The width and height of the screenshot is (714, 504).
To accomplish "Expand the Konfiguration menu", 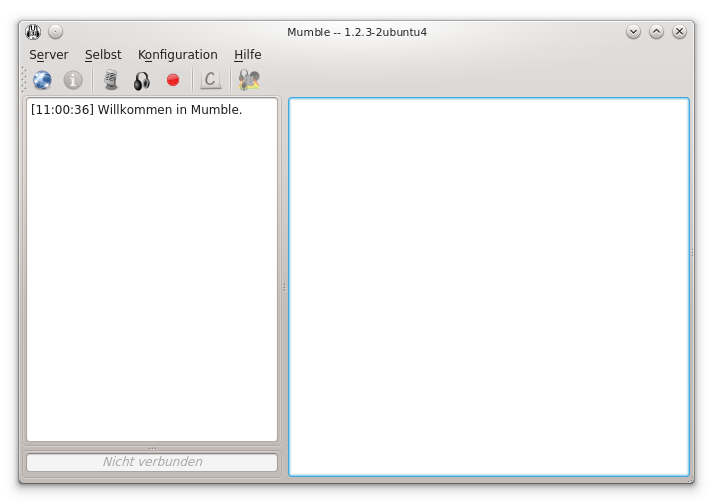I will (177, 55).
